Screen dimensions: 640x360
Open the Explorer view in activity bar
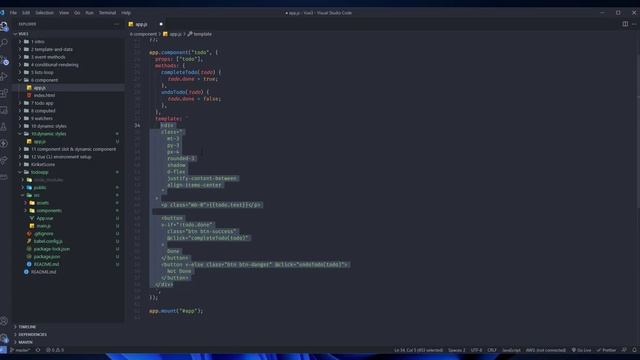pyautogui.click(x=4, y=27)
